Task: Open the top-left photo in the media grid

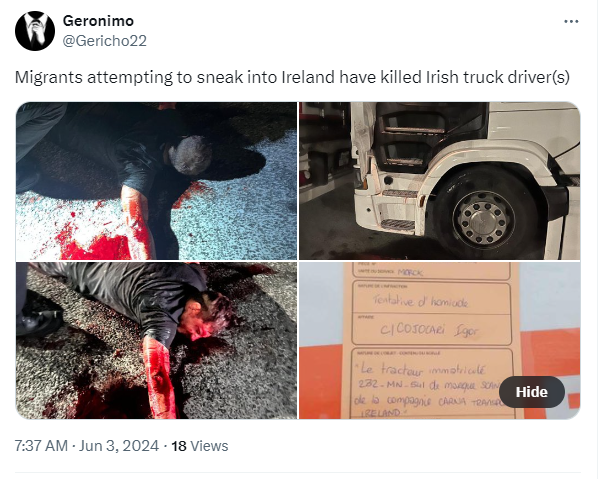Action: pyautogui.click(x=157, y=181)
